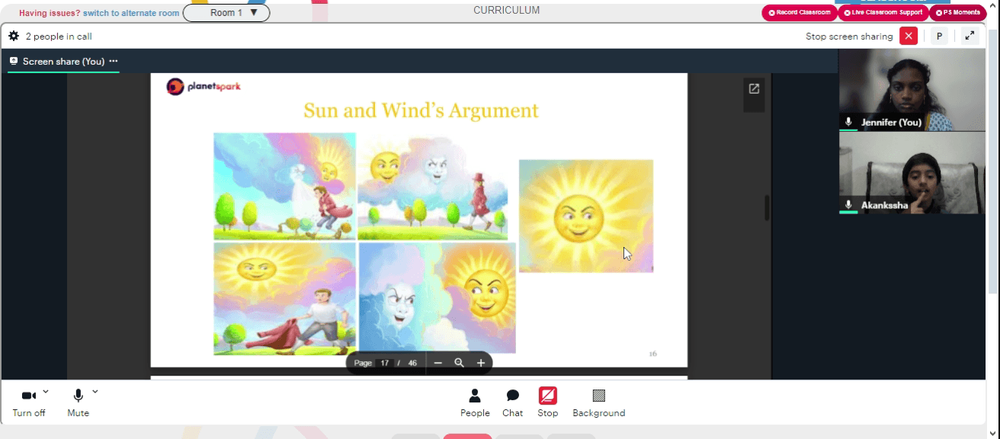1000x439 pixels.
Task: Click the large smiling sun image
Action: 586,216
